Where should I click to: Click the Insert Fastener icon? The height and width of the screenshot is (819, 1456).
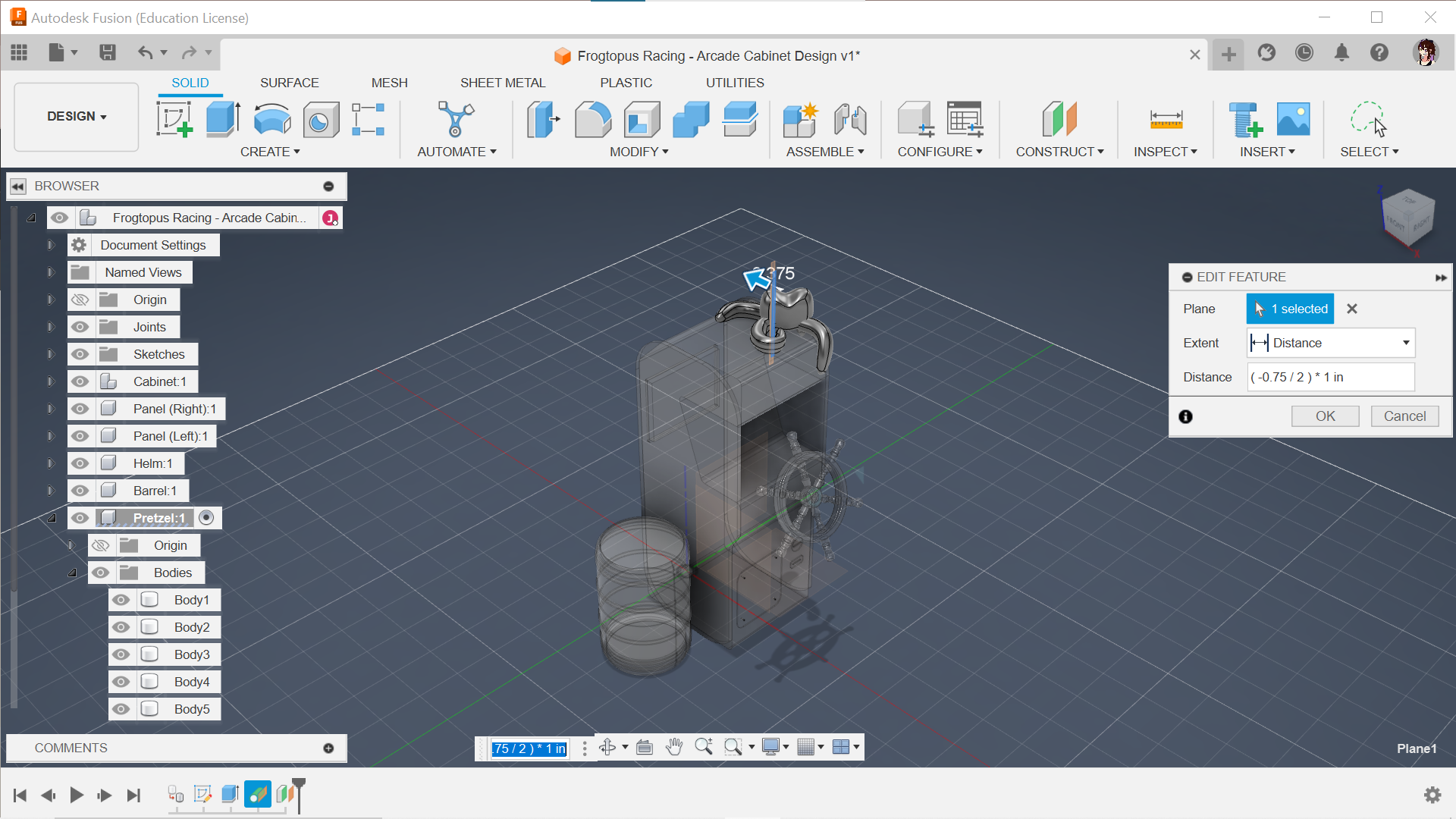pyautogui.click(x=1245, y=120)
